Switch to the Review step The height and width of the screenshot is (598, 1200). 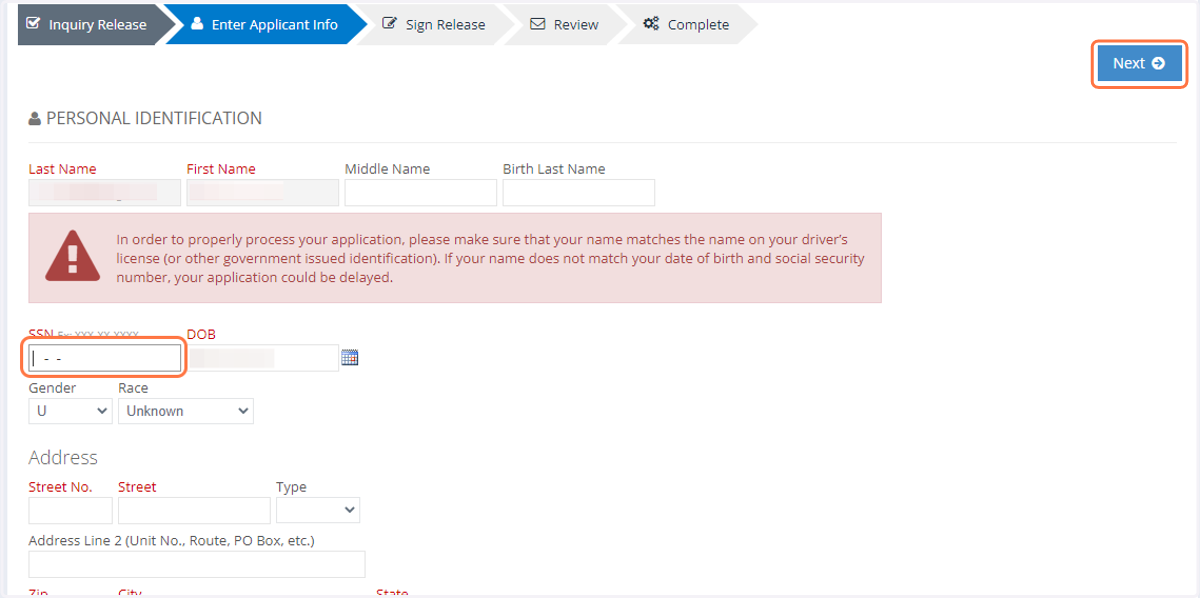pyautogui.click(x=565, y=25)
